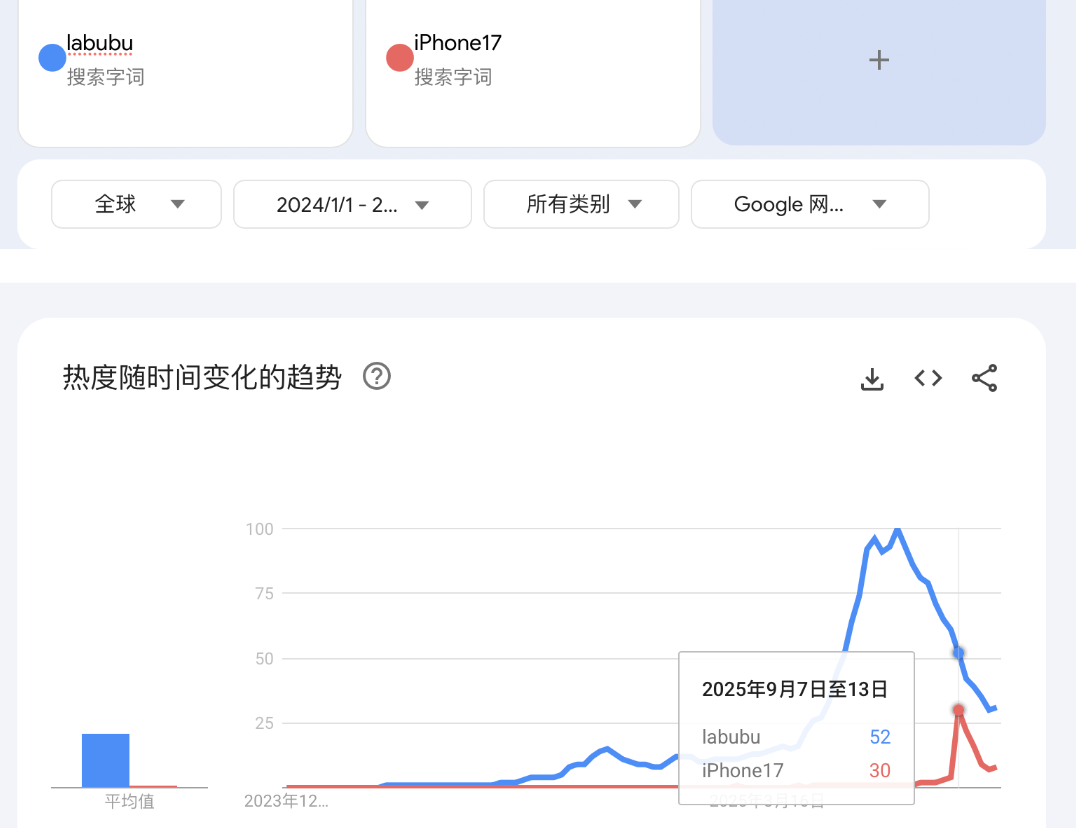Edit the iPhone17 search term
Viewport: 1076px width, 828px height.
click(458, 43)
